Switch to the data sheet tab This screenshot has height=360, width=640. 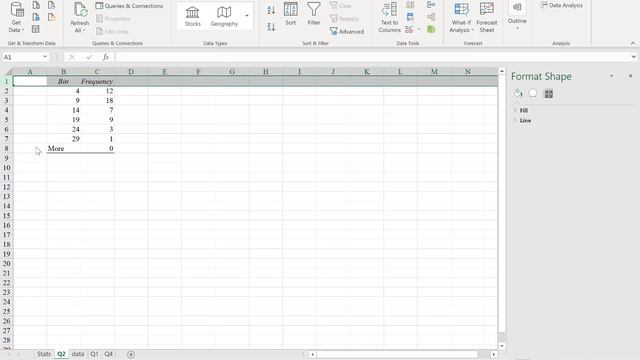(78, 354)
